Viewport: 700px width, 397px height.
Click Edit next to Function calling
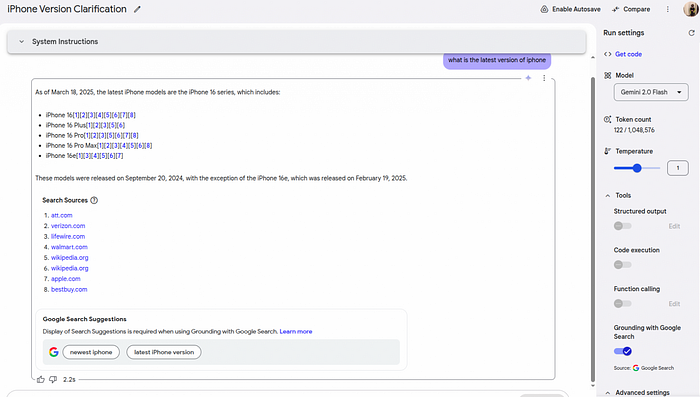point(674,304)
